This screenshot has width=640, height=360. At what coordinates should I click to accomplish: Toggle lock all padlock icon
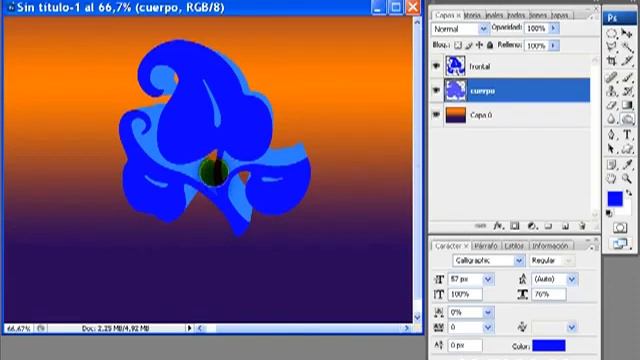click(490, 45)
